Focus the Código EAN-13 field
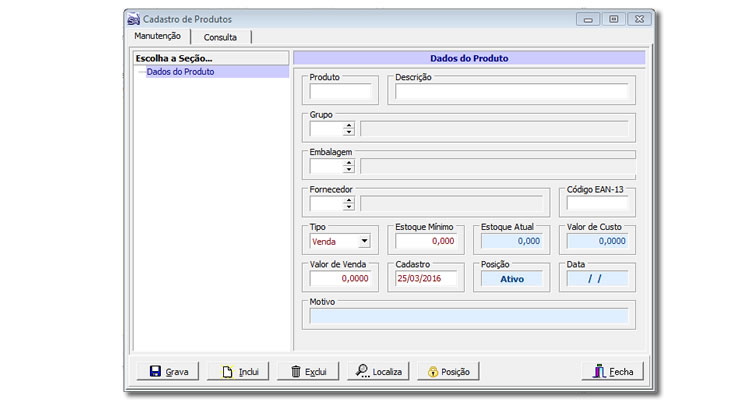750x400 pixels. pos(597,203)
